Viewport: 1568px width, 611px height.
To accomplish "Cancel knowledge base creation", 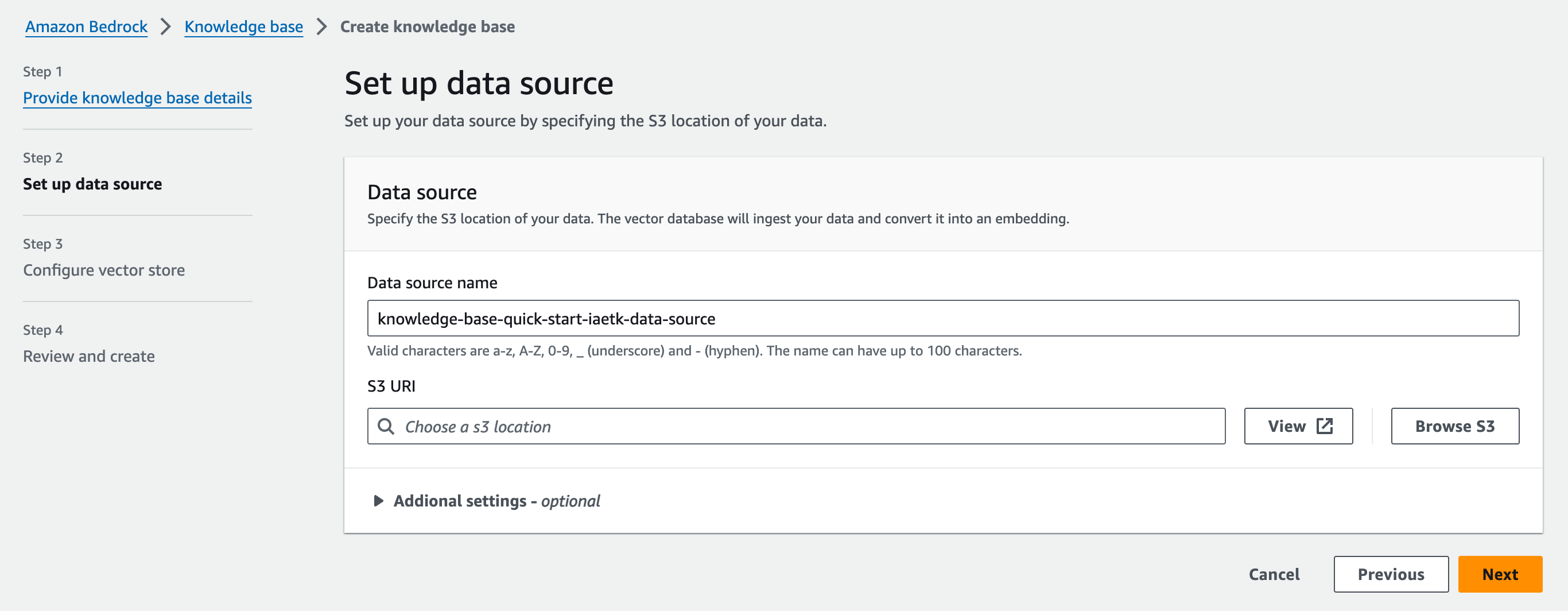I will (1274, 574).
